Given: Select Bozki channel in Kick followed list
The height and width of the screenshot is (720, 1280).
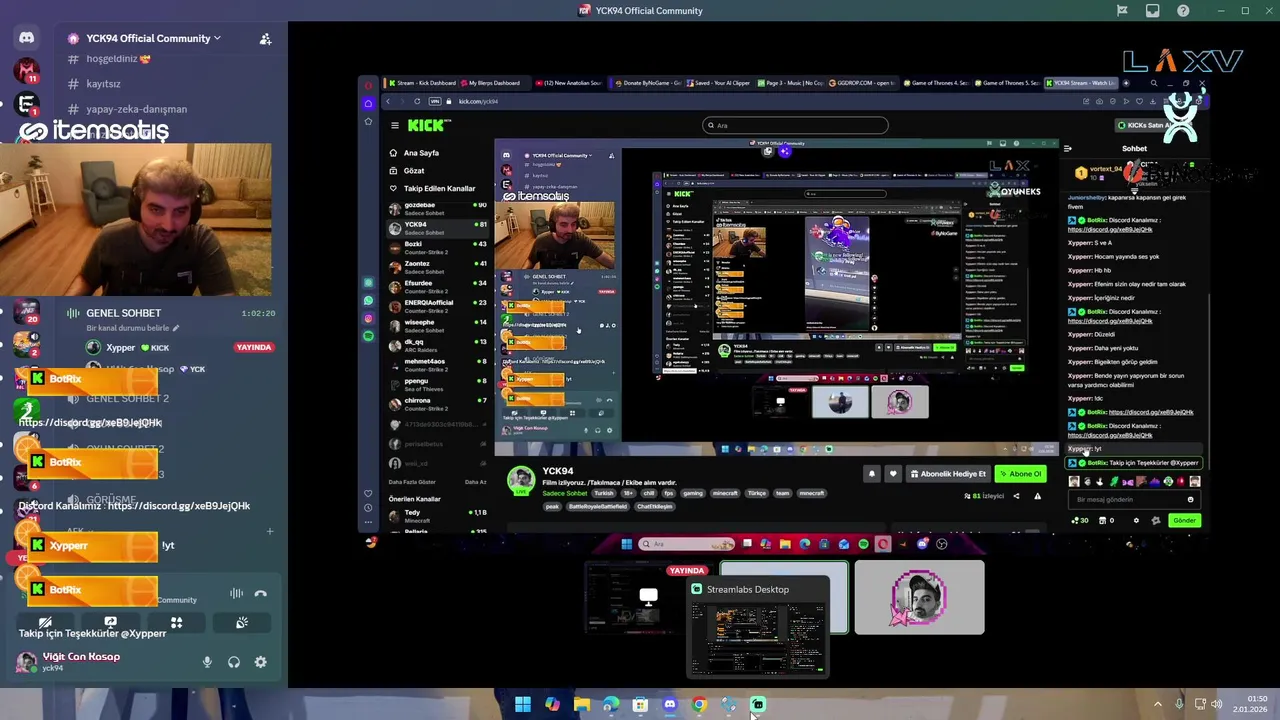Looking at the screenshot, I should (x=438, y=247).
